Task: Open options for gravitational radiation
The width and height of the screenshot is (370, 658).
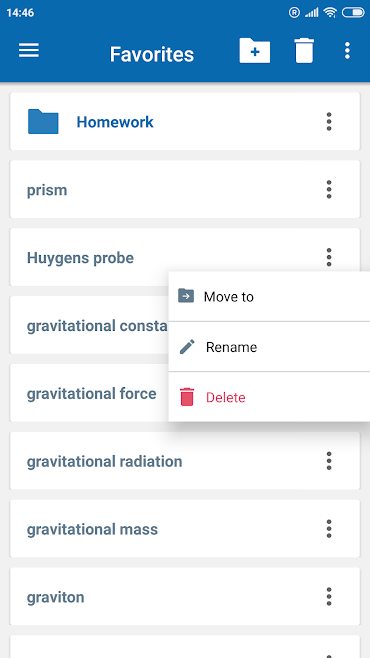Action: coord(329,461)
